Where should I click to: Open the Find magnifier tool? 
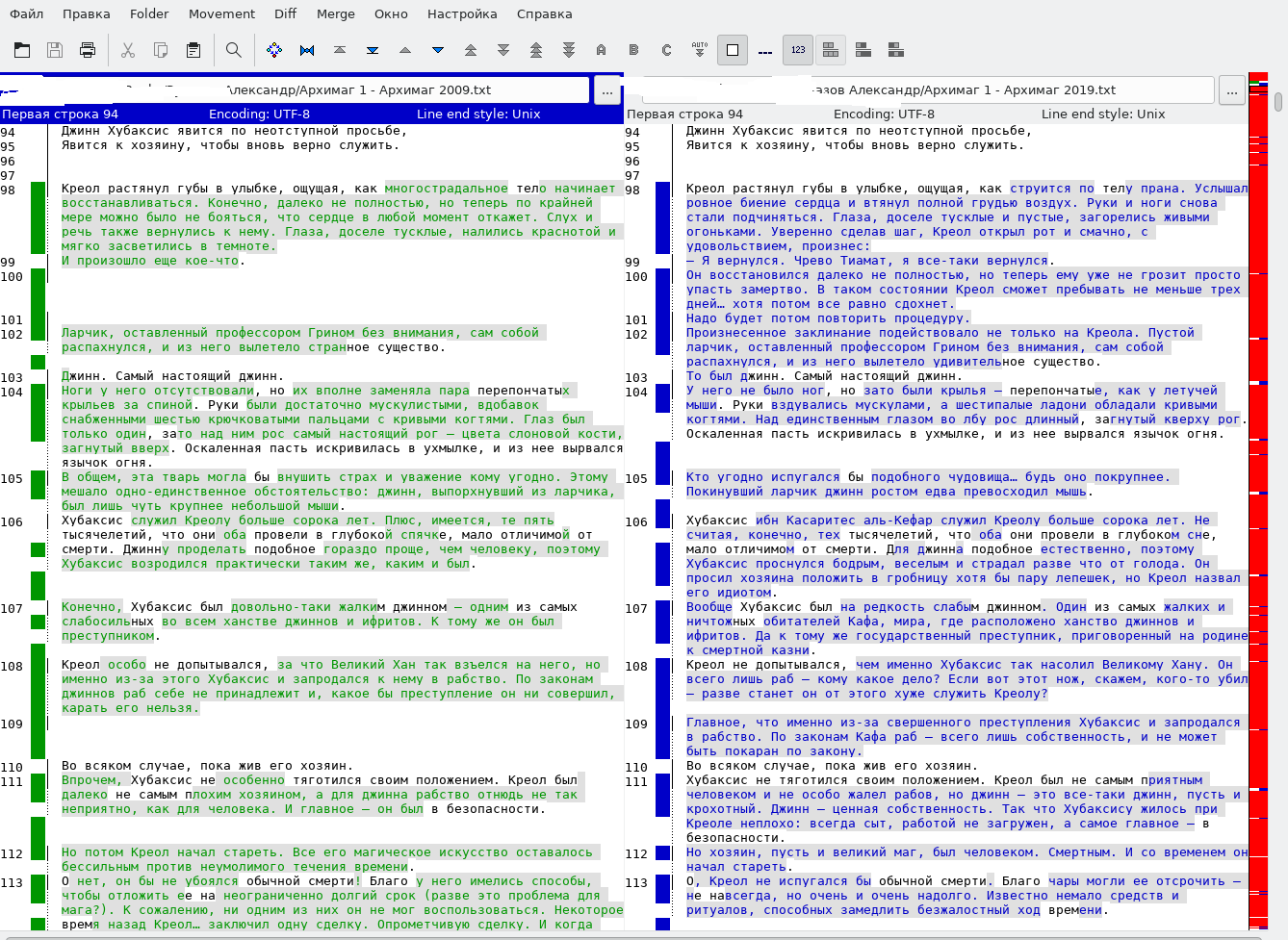point(233,50)
